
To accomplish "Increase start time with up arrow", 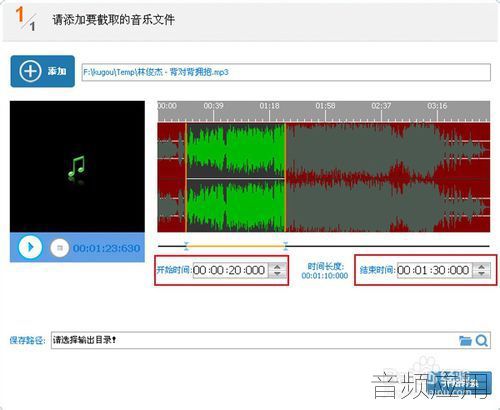I will pyautogui.click(x=277, y=266).
